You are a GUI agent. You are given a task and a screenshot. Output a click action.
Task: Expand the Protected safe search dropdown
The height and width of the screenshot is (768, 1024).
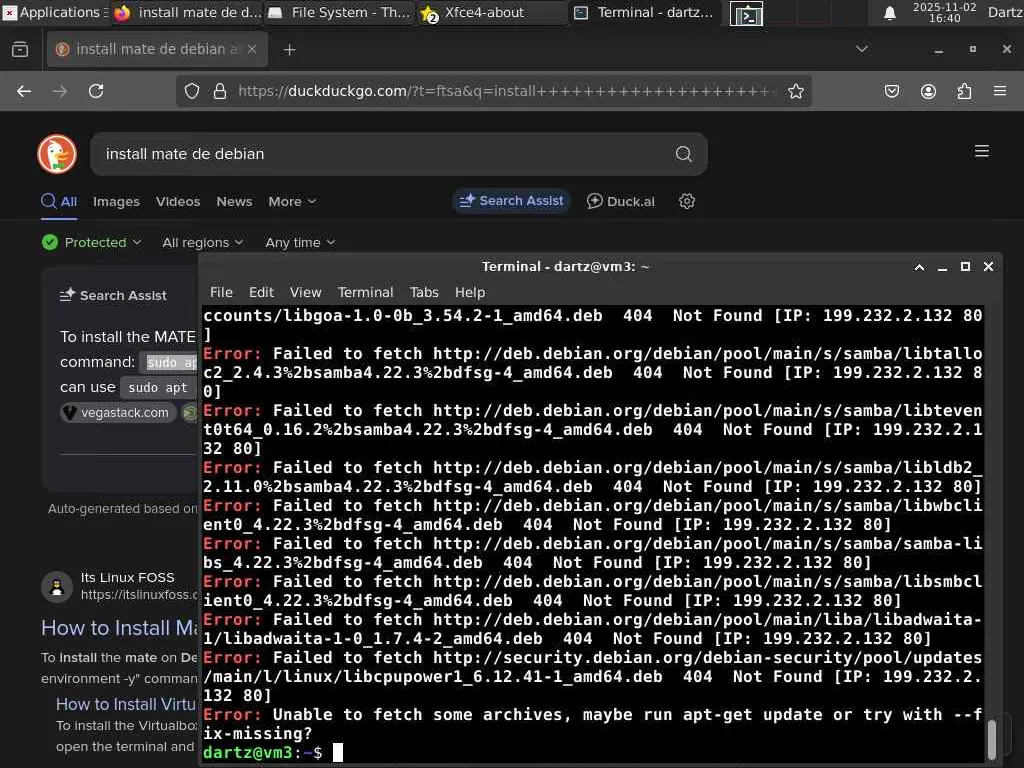point(91,242)
